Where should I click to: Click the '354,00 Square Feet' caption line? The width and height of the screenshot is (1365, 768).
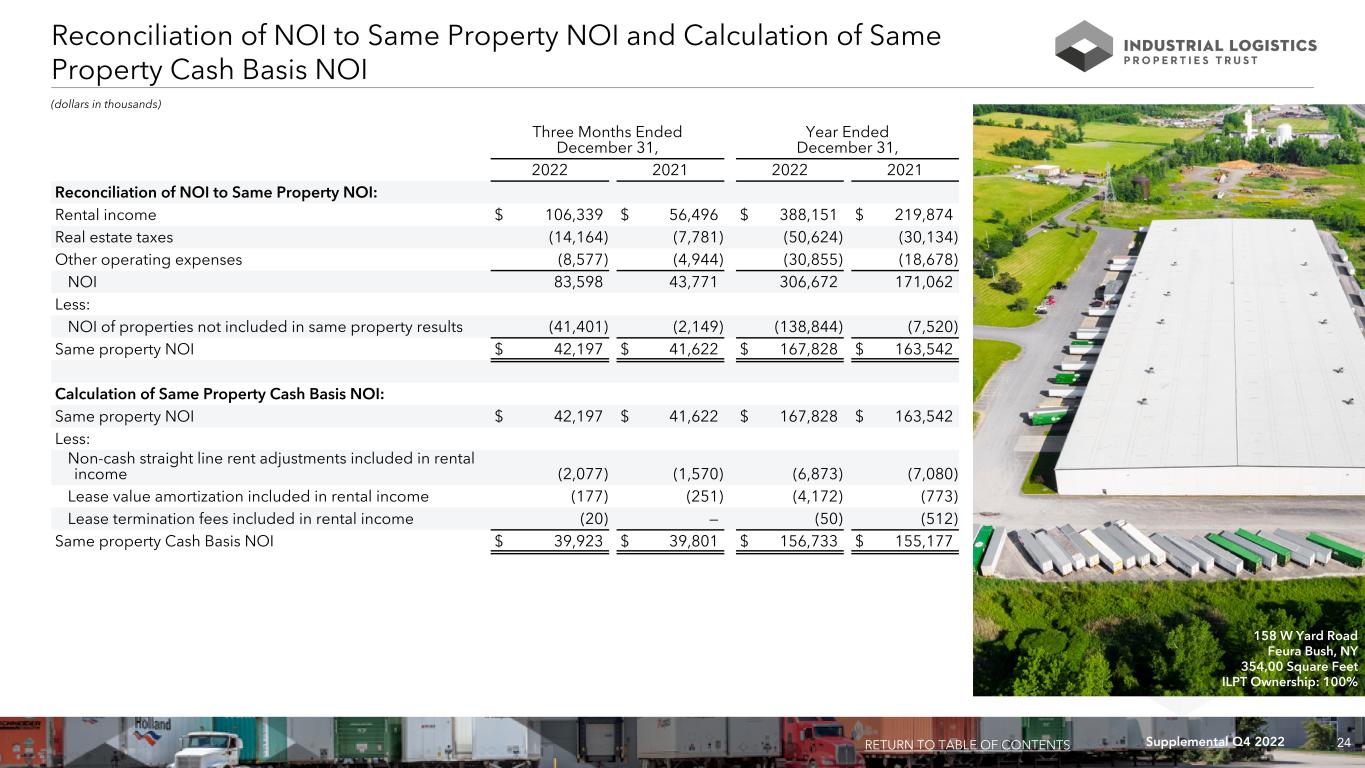click(1299, 666)
